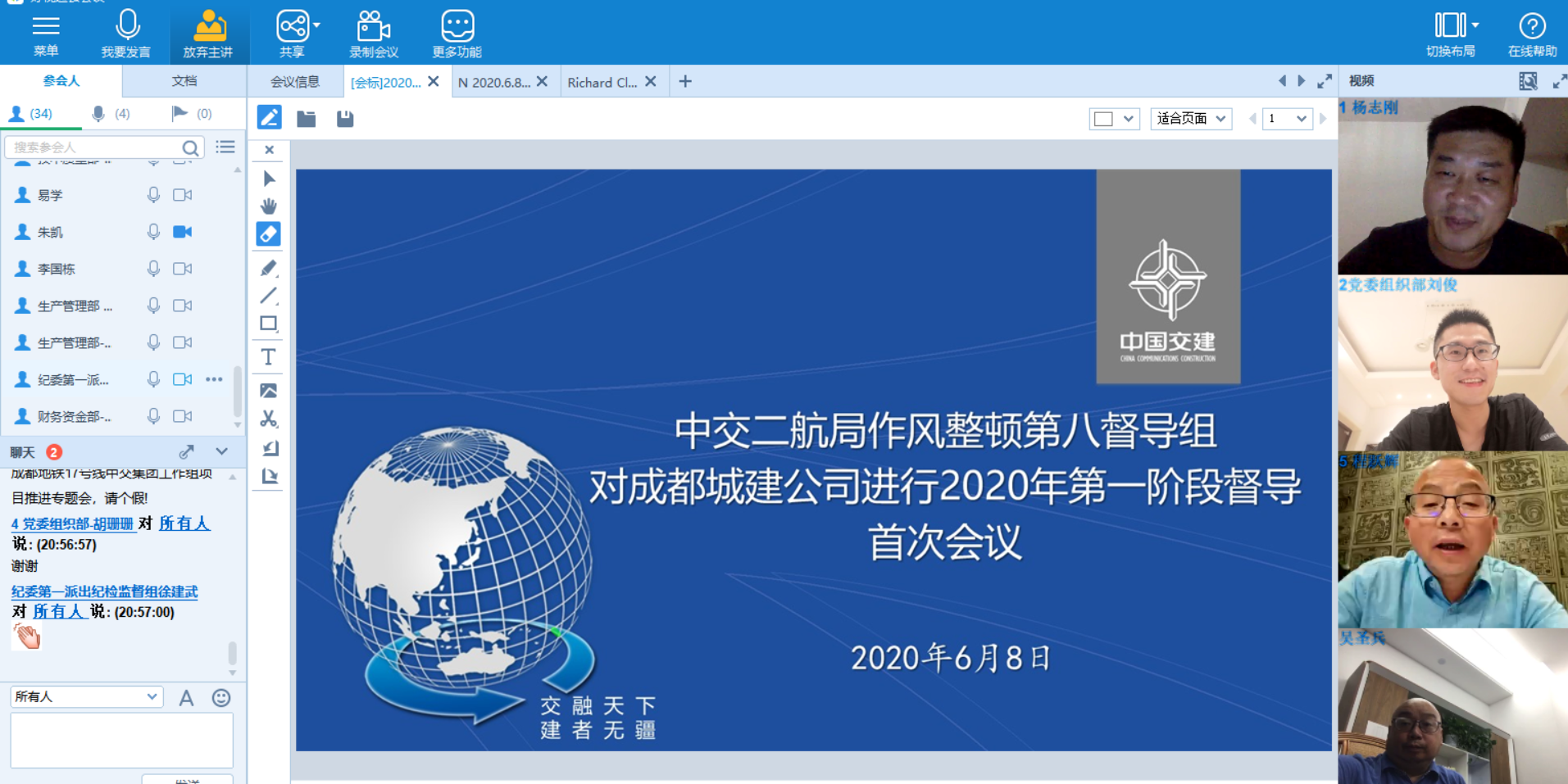Click 放弃主讲 button
Image resolution: width=1568 pixels, height=784 pixels.
pos(208,34)
